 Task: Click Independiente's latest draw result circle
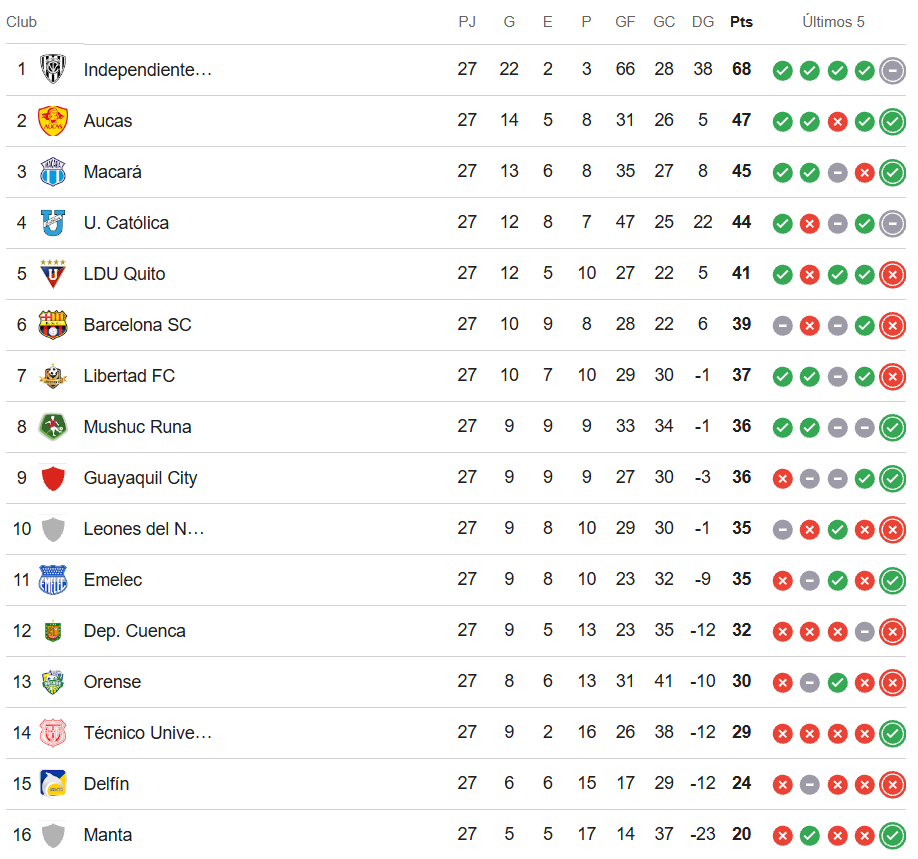point(892,70)
